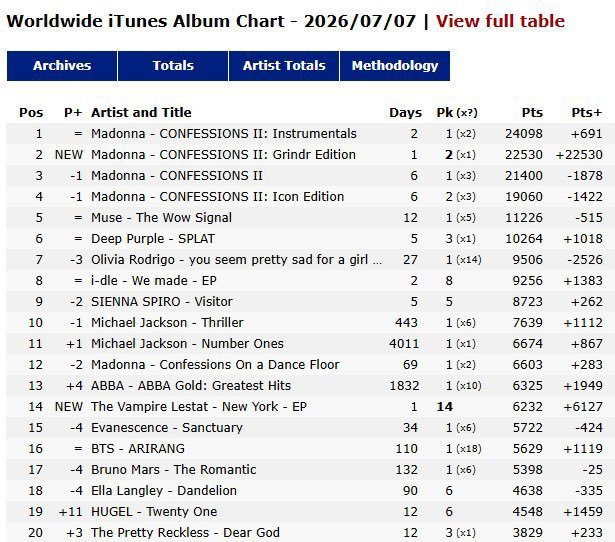Select Madonna - CONFESSIONS II: Grindr Edition entry
Image resolution: width=615 pixels, height=542 pixels.
[223, 155]
